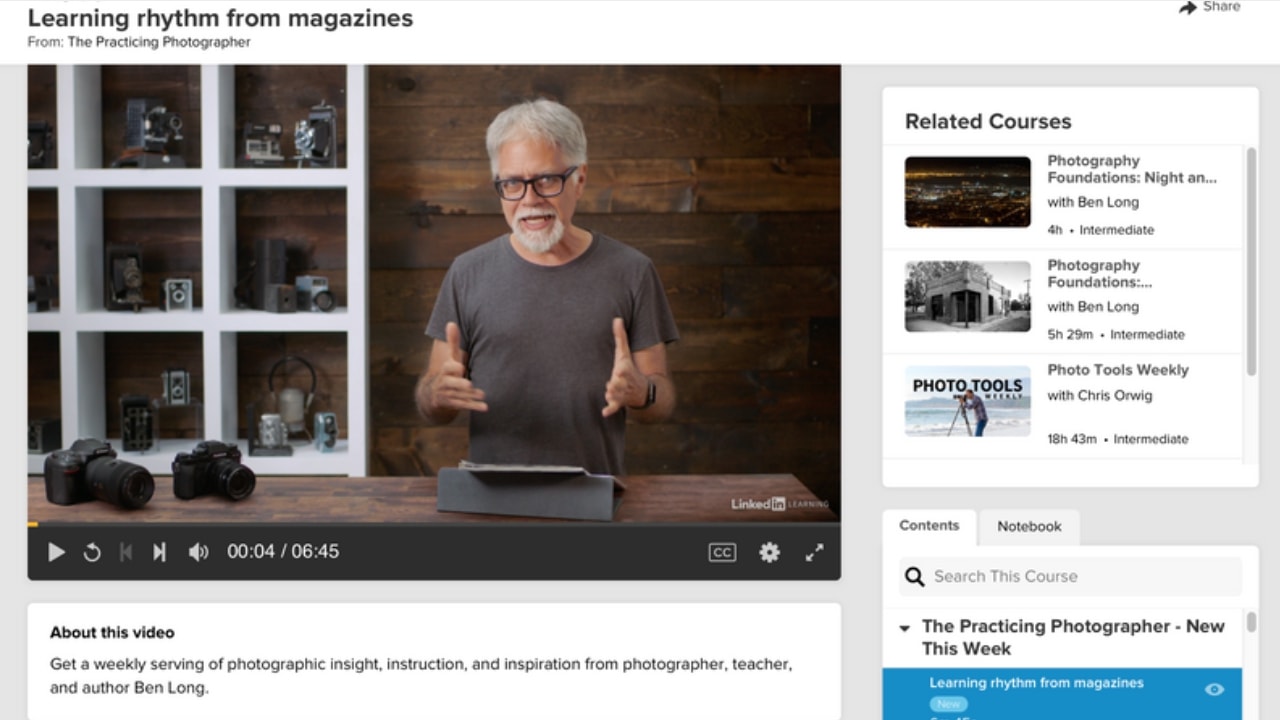Image resolution: width=1280 pixels, height=720 pixels.
Task: Enter fullscreen mode
Action: [815, 552]
